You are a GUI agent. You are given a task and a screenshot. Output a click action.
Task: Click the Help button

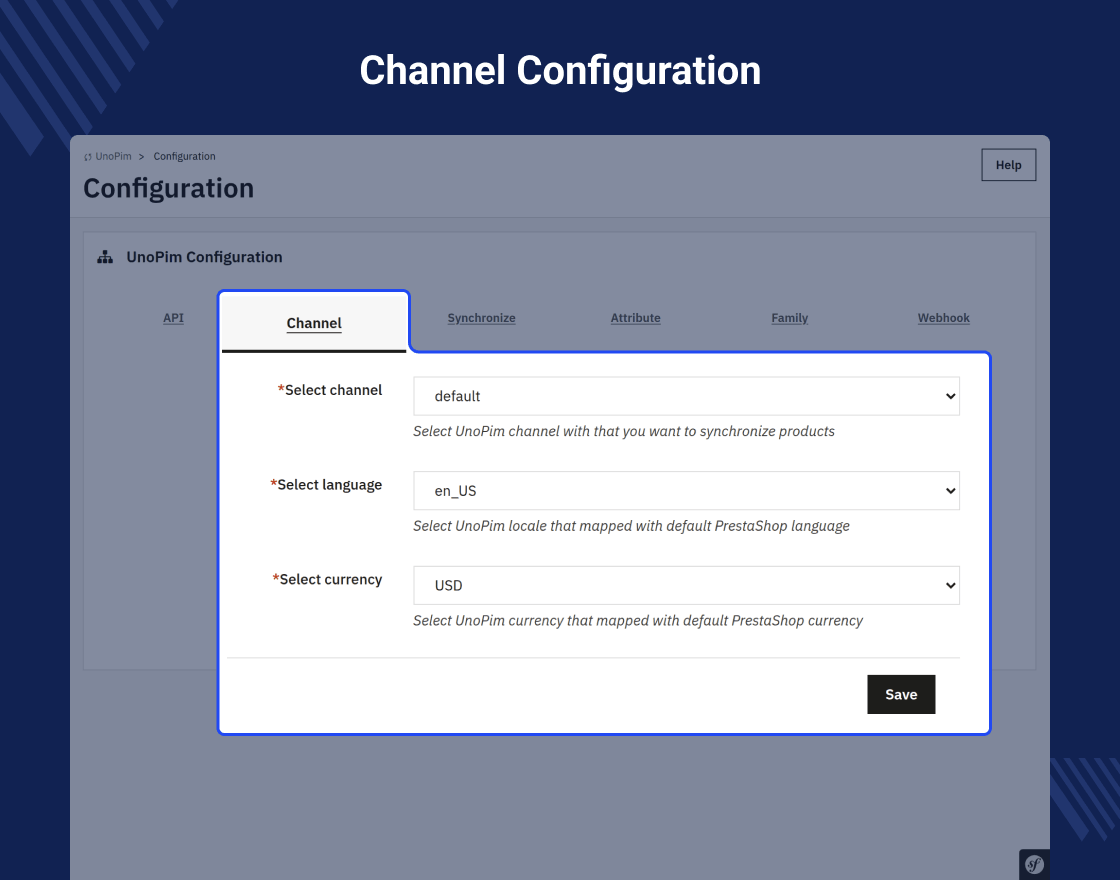coord(1009,165)
